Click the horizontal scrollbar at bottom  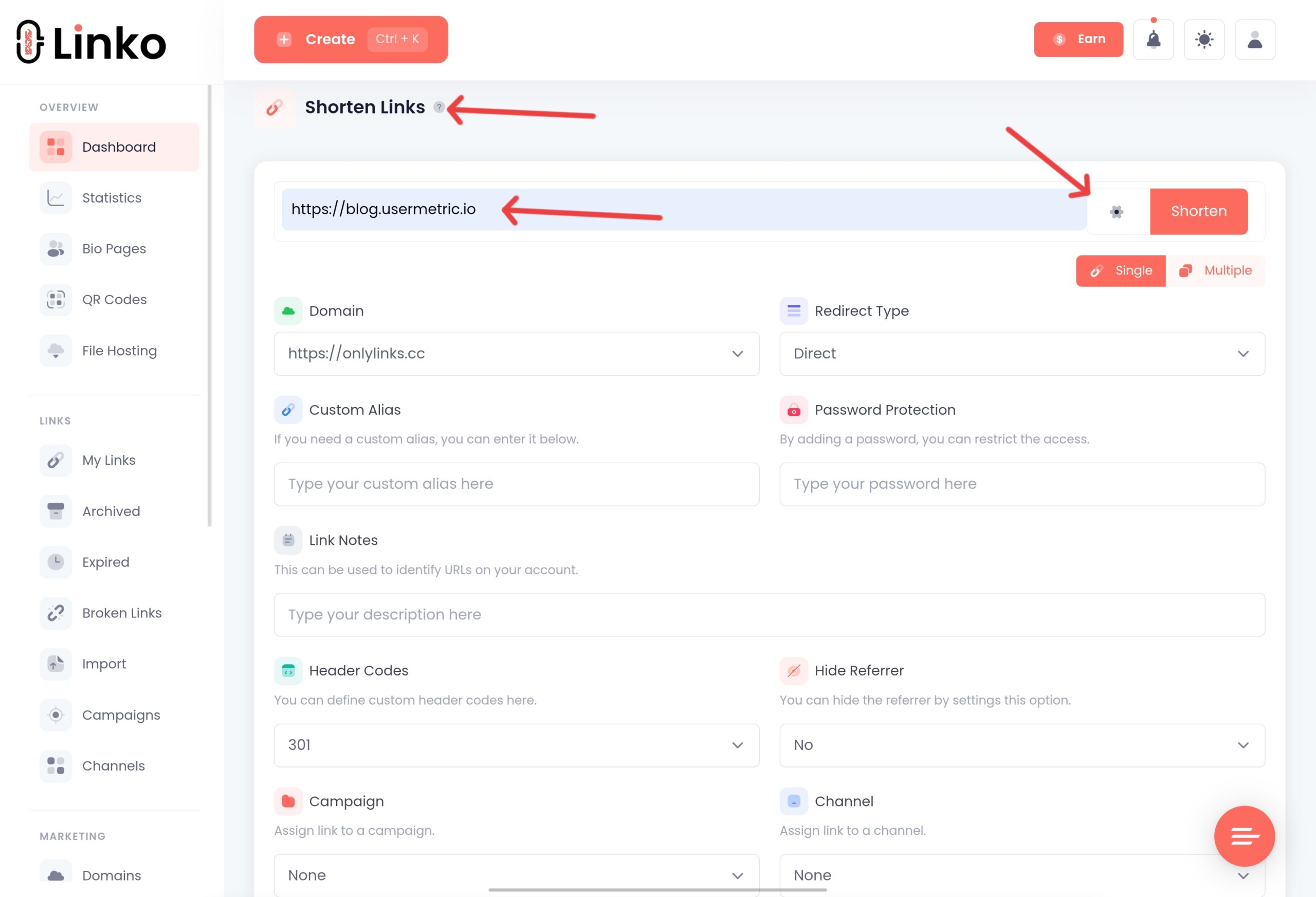pyautogui.click(x=657, y=890)
